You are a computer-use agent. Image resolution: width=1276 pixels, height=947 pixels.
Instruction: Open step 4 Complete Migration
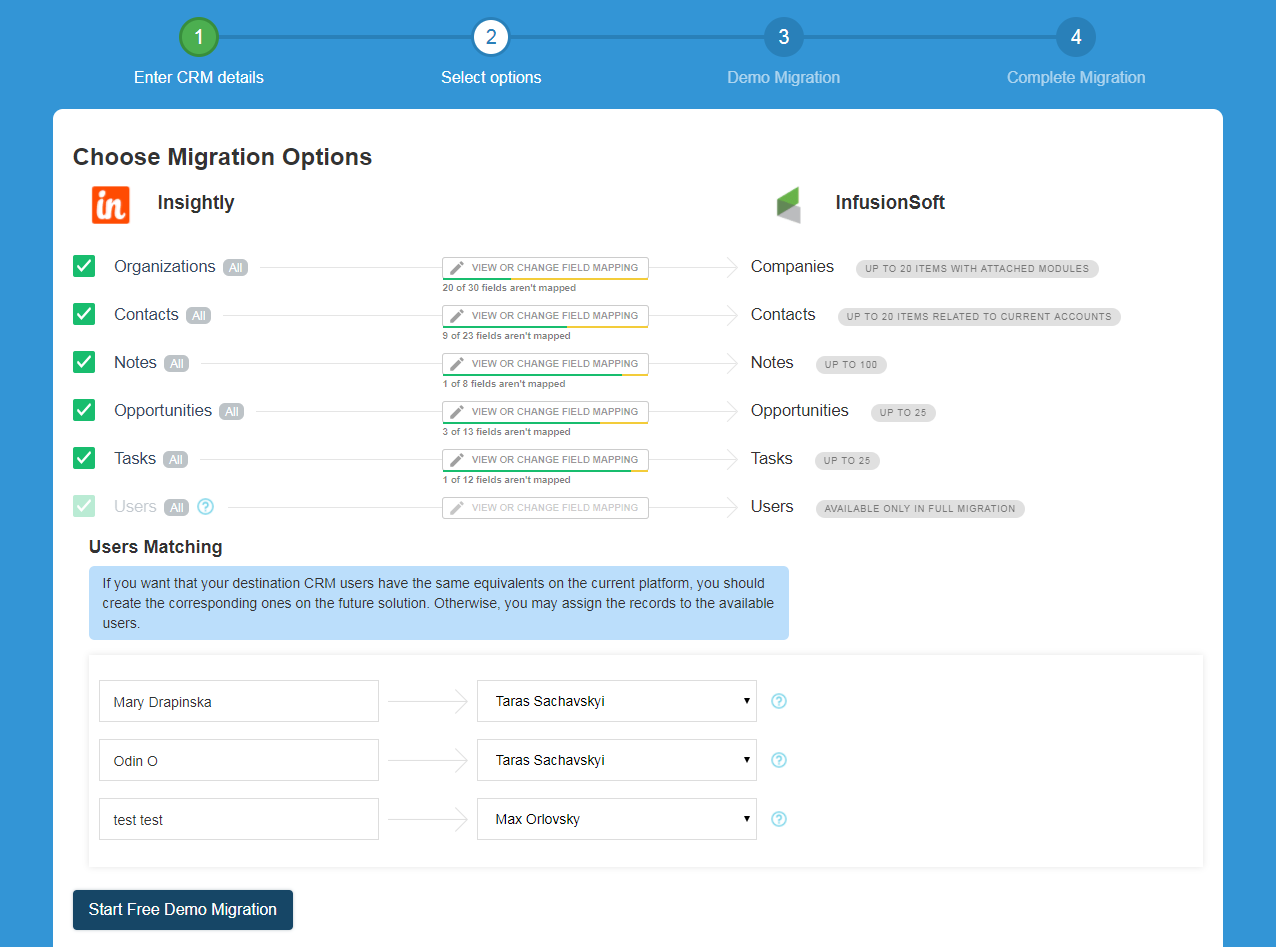pos(1076,38)
